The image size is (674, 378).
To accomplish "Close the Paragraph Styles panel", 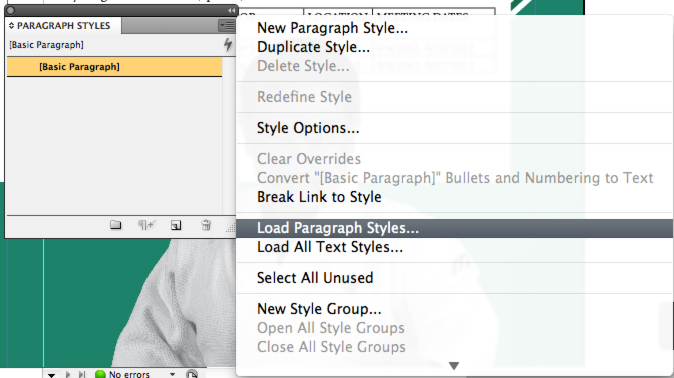I will 11,10.
